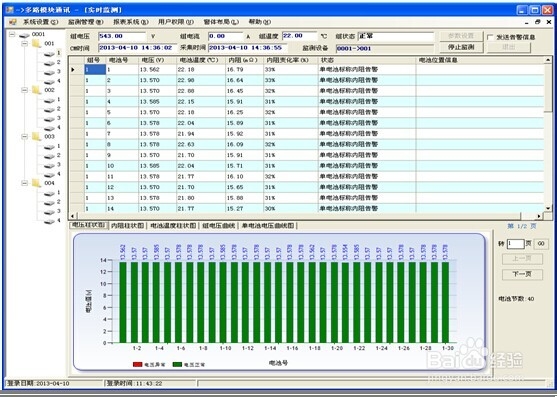Click the 停止监测 button
The width and height of the screenshot is (557, 397).
461,47
